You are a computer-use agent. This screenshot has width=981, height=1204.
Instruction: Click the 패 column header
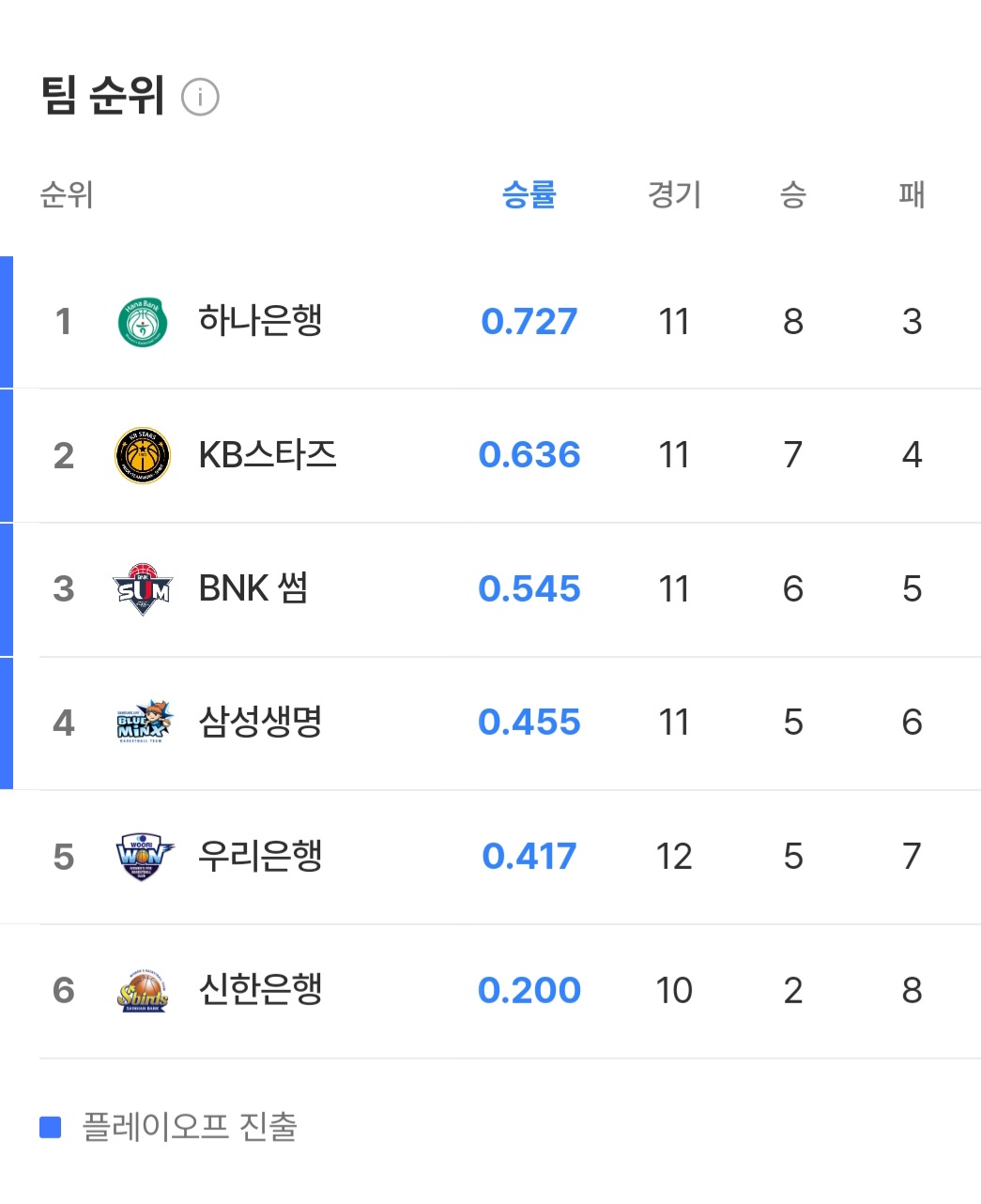coord(912,194)
